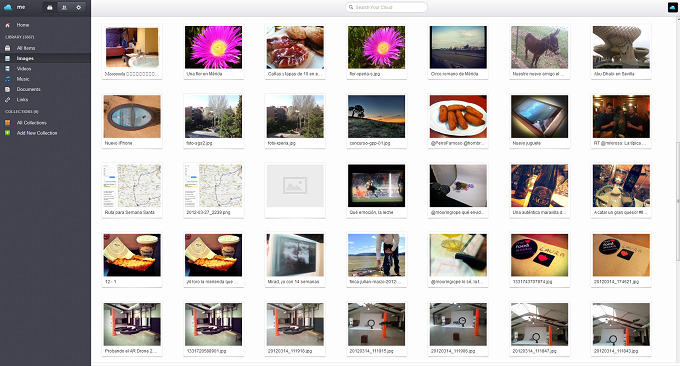Click the 'Ruta para Semana Santa' caption

130,212
